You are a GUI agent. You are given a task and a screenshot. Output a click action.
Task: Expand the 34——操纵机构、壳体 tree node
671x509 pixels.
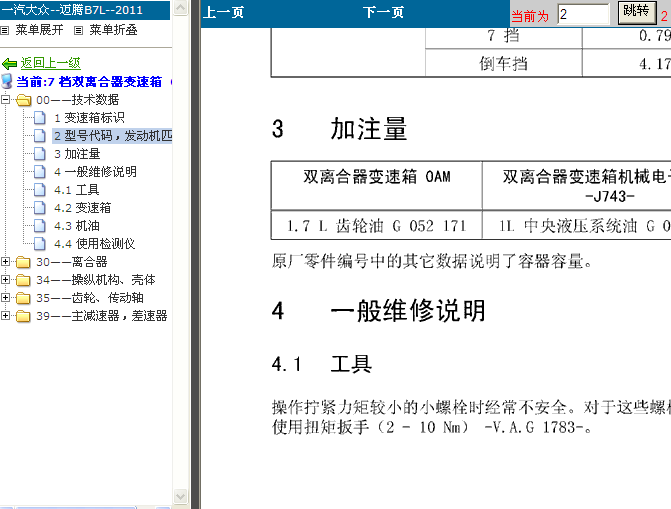[x=5, y=279]
